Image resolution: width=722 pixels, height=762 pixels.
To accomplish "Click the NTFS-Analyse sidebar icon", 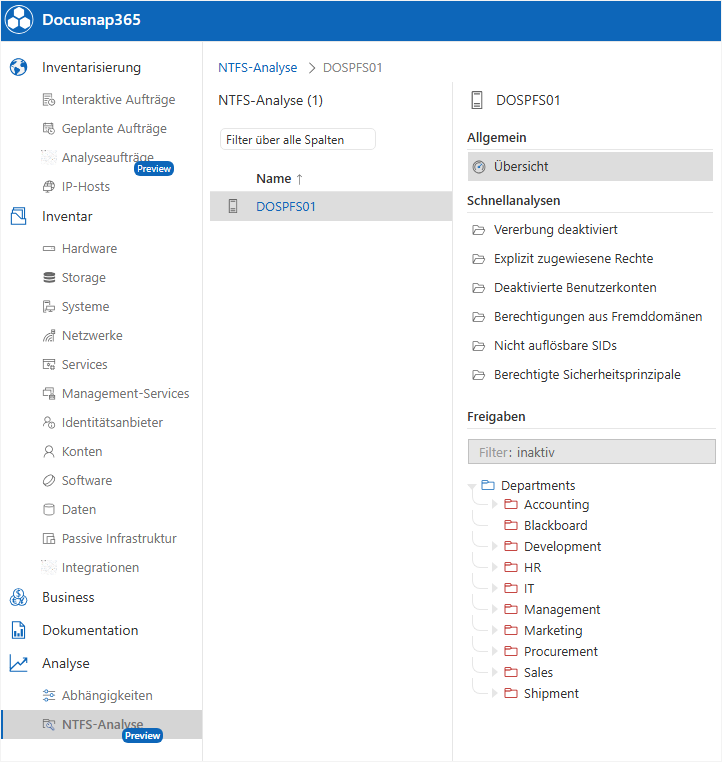I will 49,725.
